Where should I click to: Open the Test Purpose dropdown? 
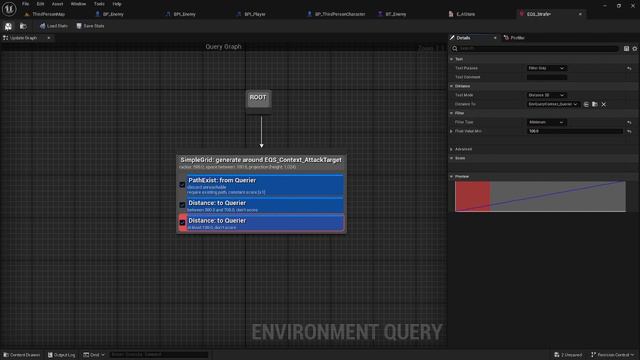546,68
